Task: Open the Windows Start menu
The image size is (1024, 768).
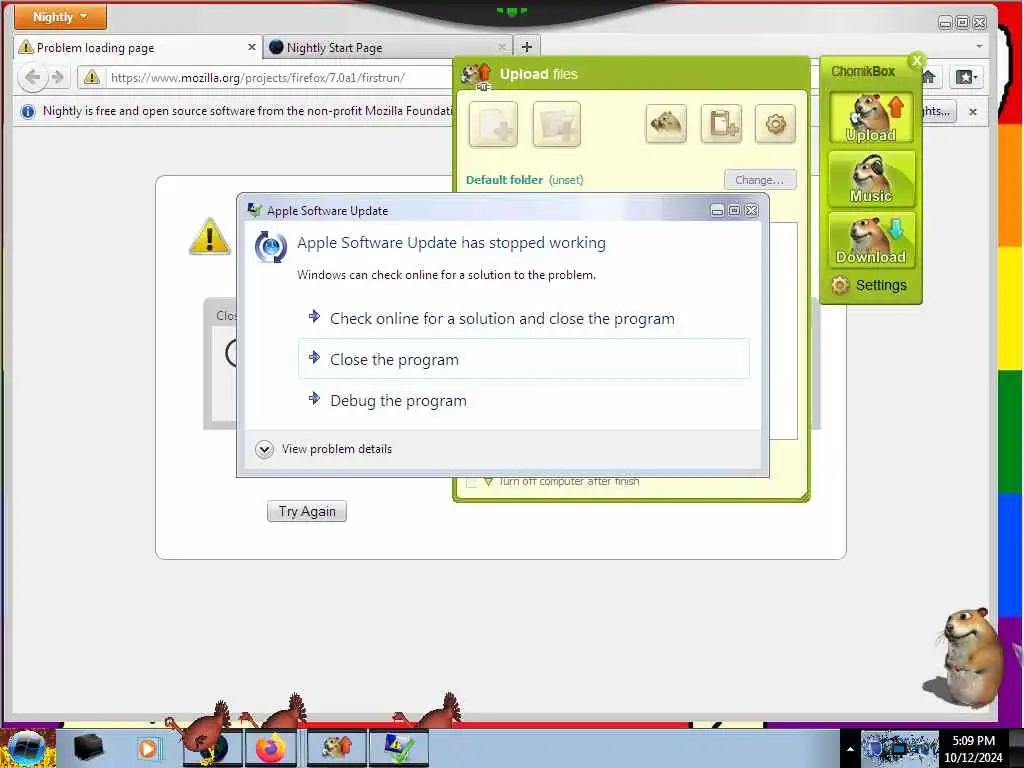Action: pyautogui.click(x=27, y=748)
